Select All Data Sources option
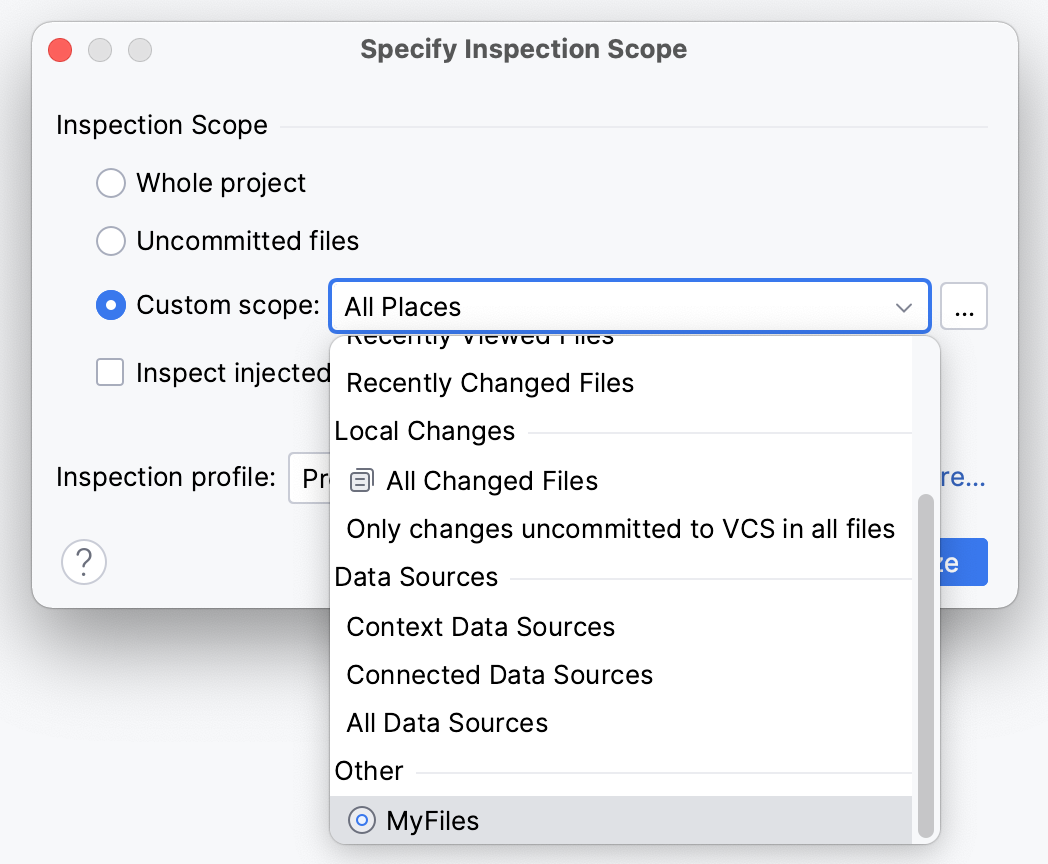Image resolution: width=1048 pixels, height=864 pixels. click(446, 723)
